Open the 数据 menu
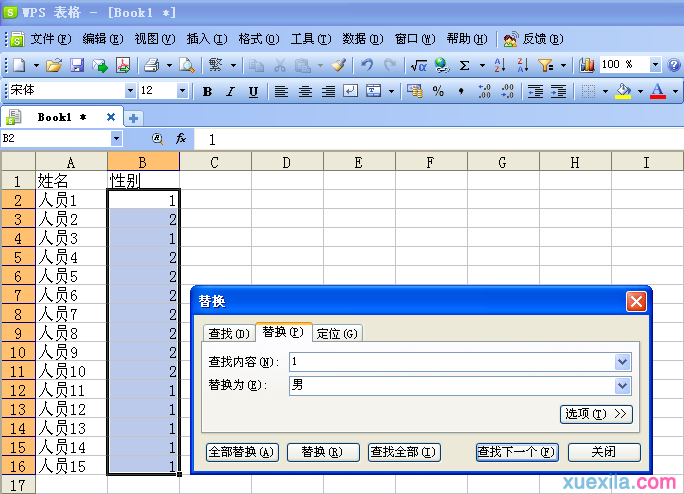Image resolution: width=684 pixels, height=494 pixels. 363,39
